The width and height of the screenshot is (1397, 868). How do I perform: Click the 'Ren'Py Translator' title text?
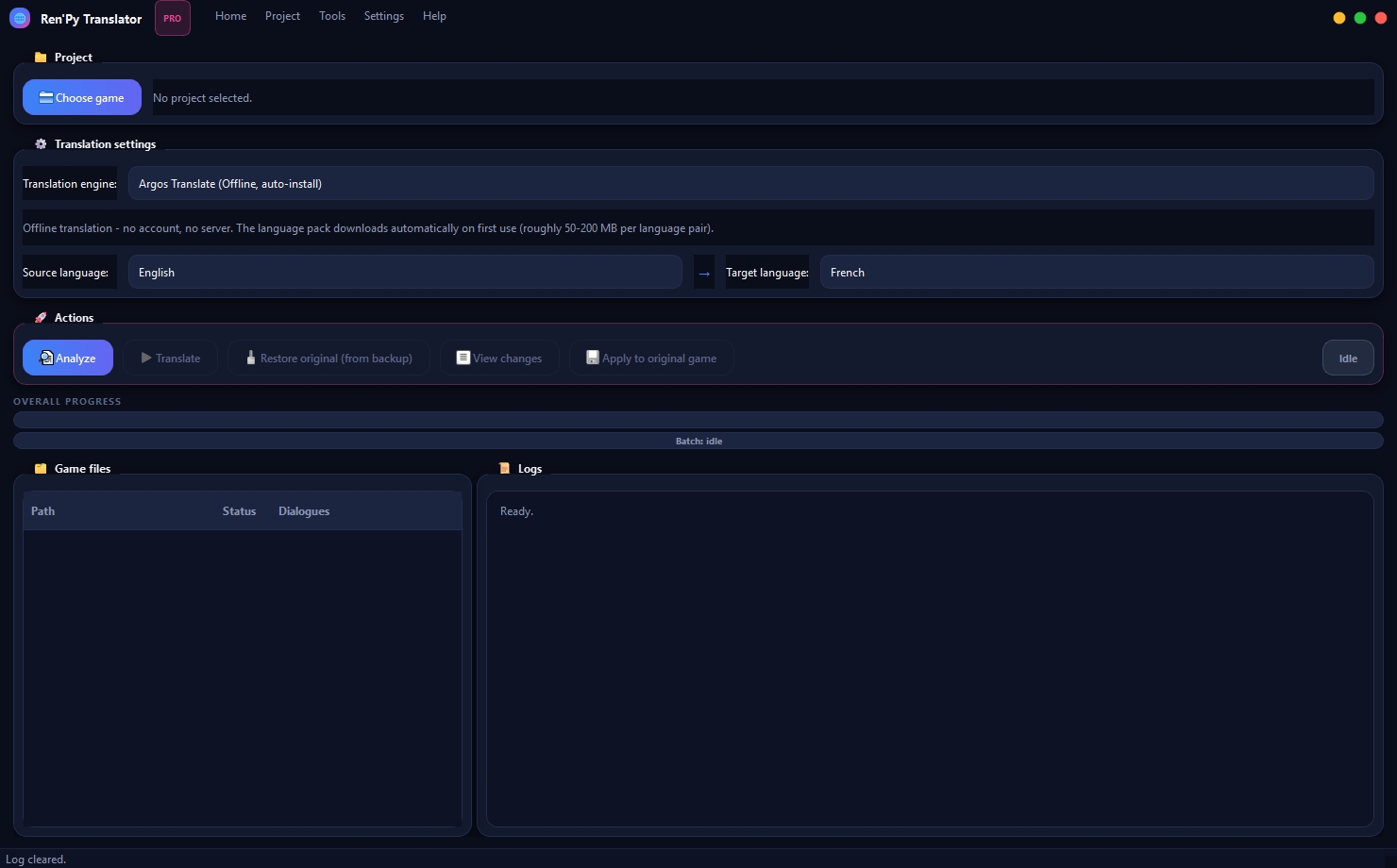coord(91,19)
